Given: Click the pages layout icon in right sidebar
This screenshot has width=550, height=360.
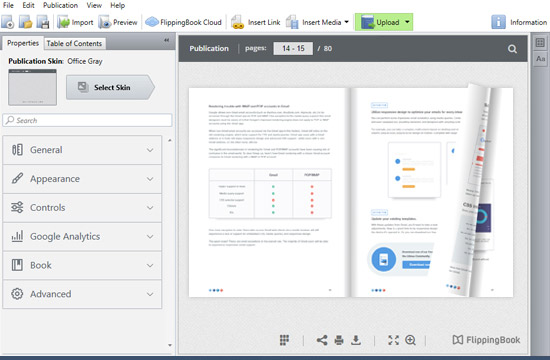Looking at the screenshot, I should [540, 43].
